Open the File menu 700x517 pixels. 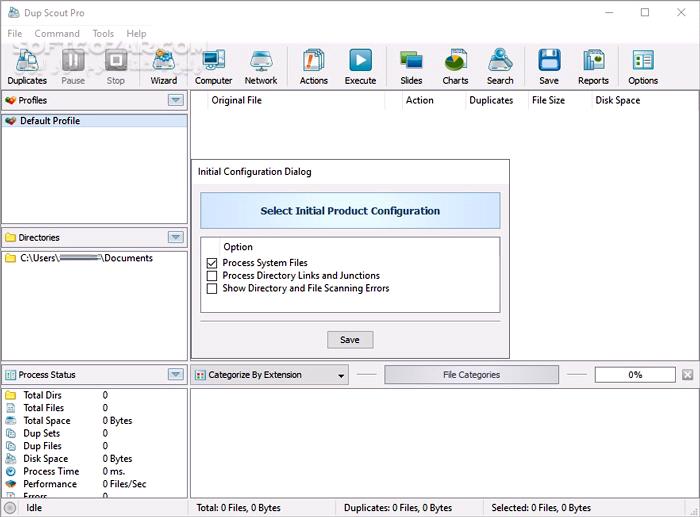(15, 33)
